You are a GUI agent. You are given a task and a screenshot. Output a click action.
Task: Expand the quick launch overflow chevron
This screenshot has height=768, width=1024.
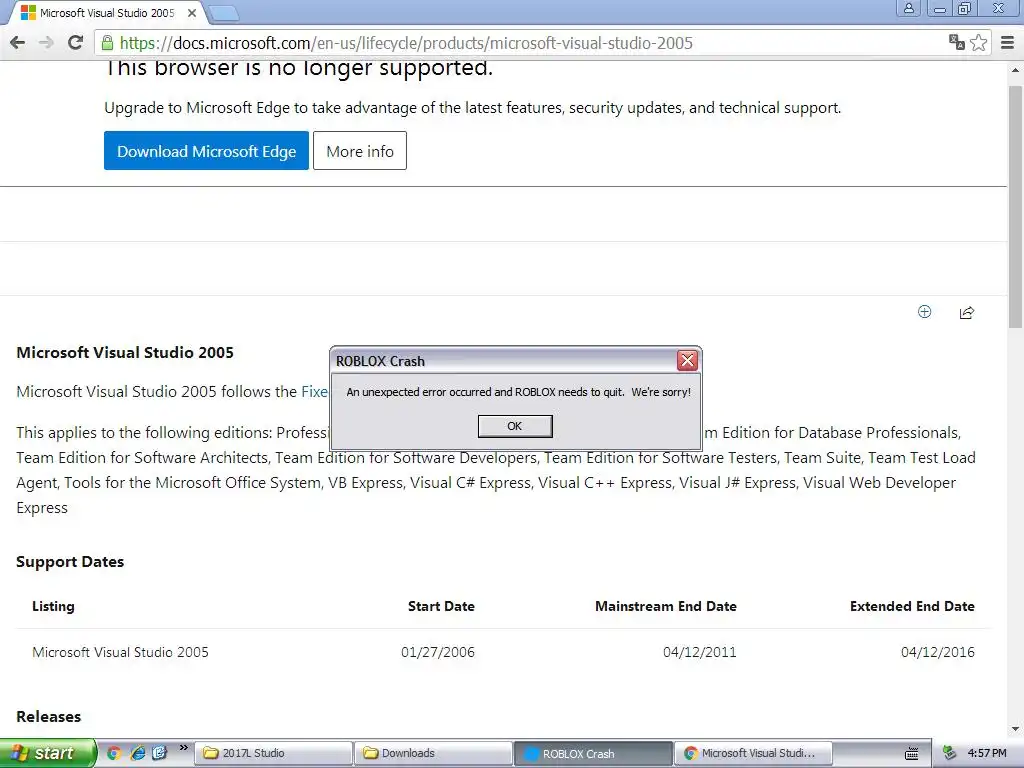click(x=184, y=748)
